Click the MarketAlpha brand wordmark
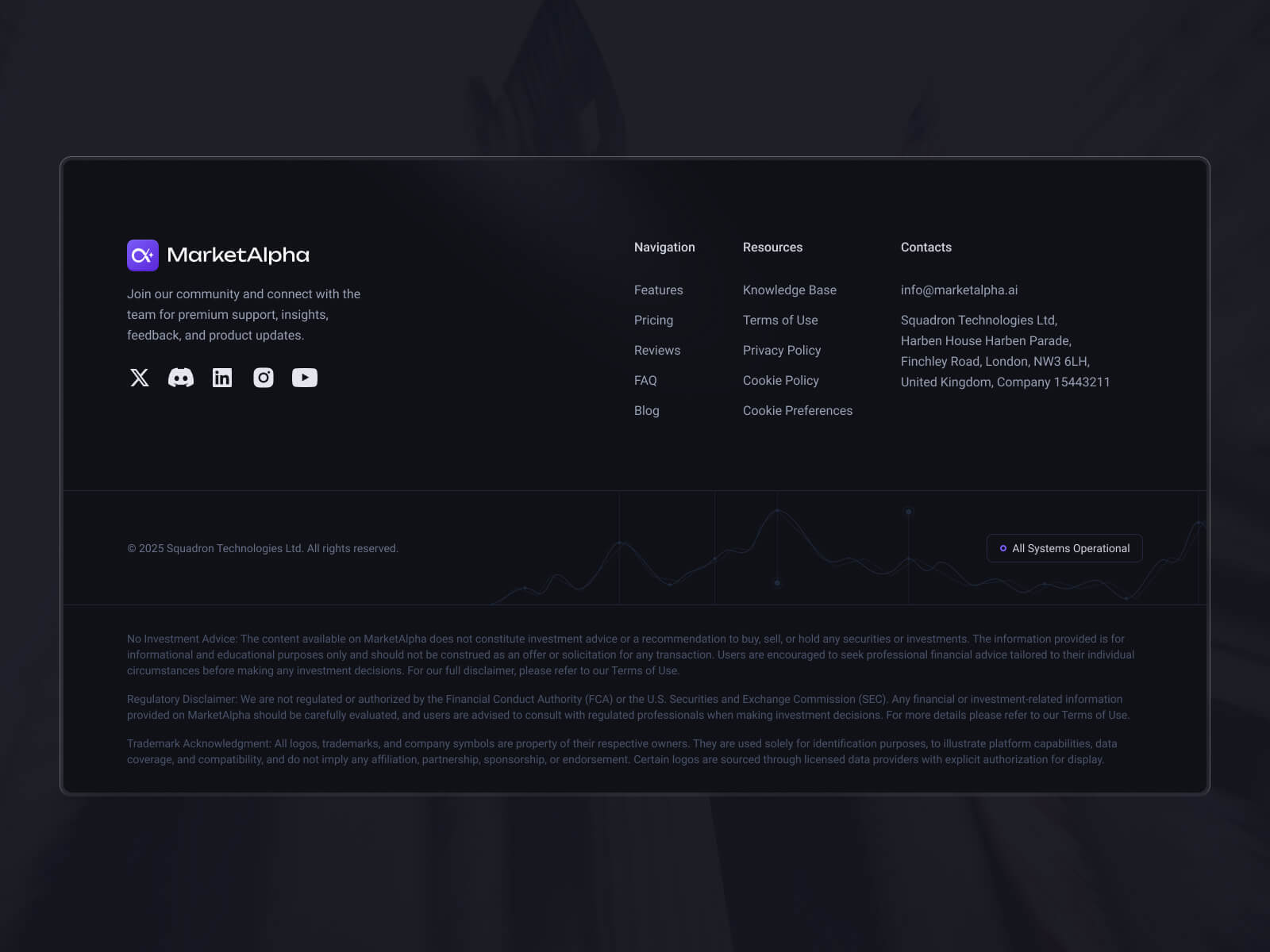This screenshot has width=1270, height=952. [x=238, y=255]
